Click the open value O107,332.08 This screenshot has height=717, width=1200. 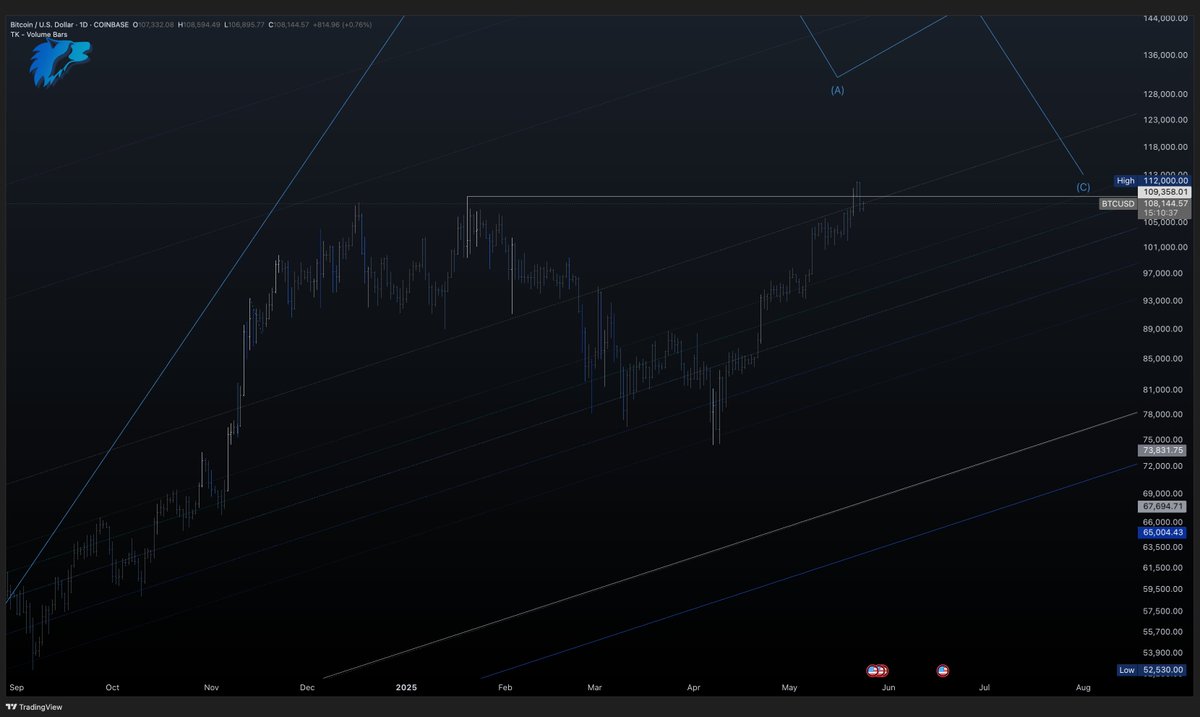(153, 25)
